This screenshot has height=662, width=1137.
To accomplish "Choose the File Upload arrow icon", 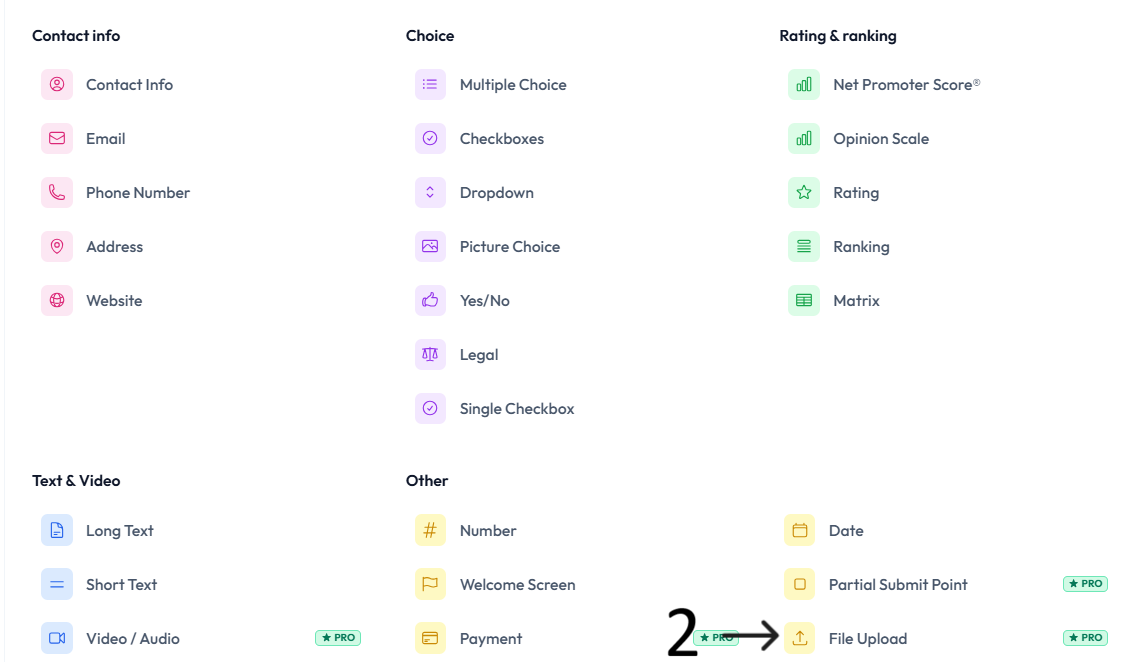I will point(799,638).
